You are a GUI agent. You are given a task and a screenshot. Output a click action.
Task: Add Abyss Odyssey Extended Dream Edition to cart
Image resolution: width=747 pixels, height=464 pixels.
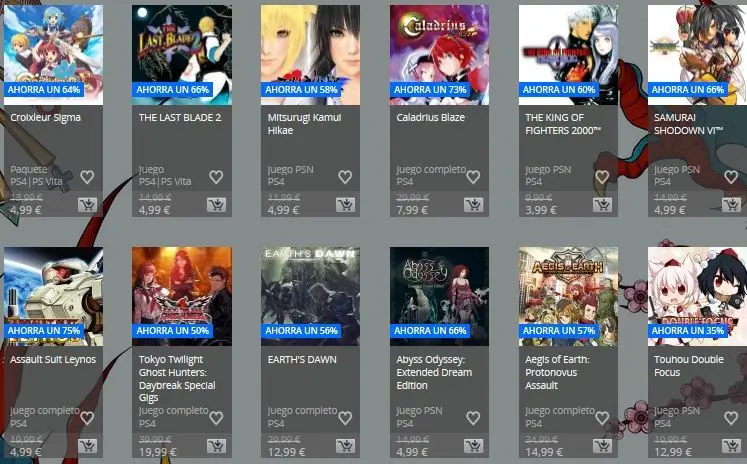click(474, 446)
